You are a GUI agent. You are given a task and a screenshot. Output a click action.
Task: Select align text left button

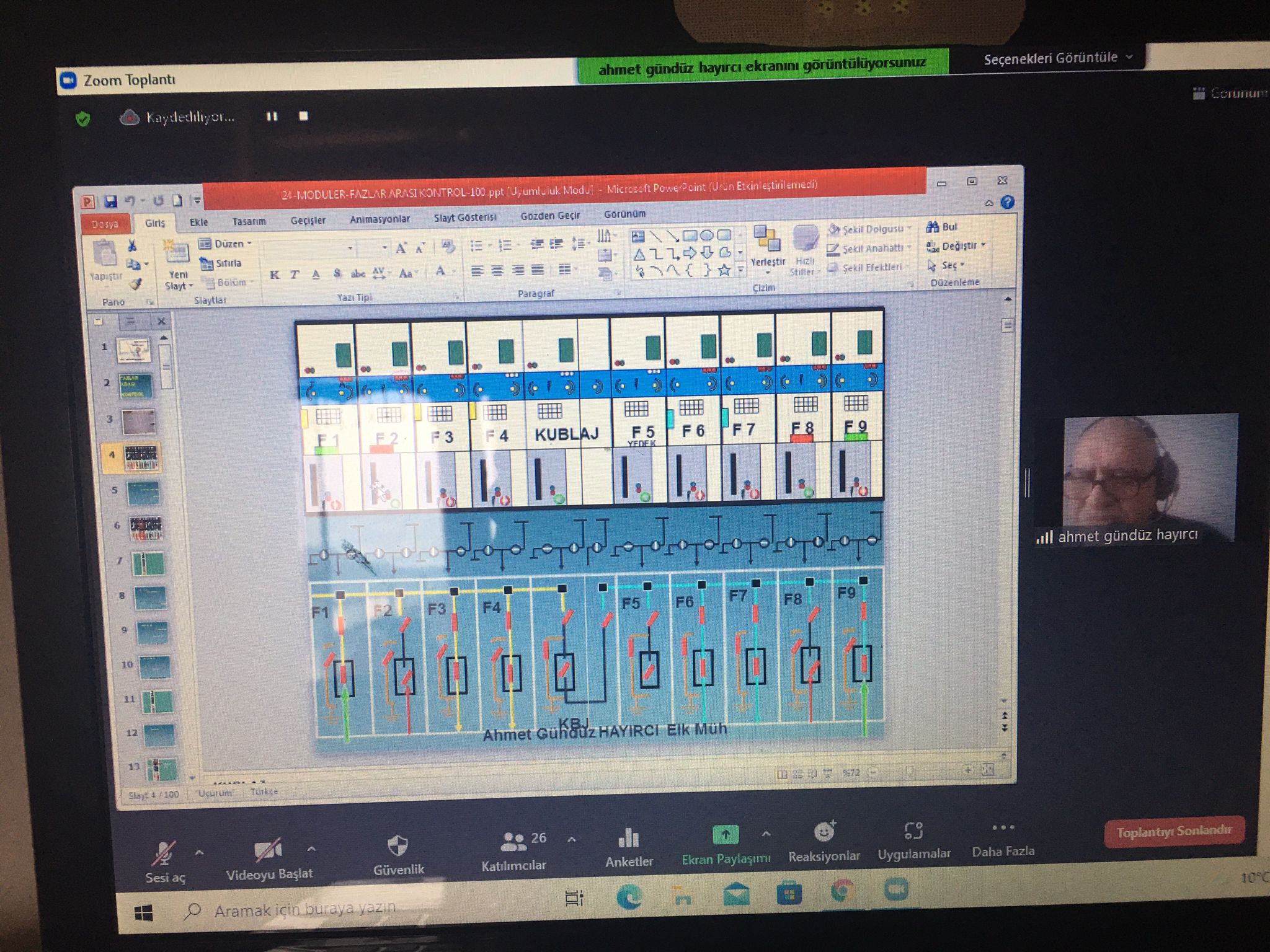click(x=476, y=271)
